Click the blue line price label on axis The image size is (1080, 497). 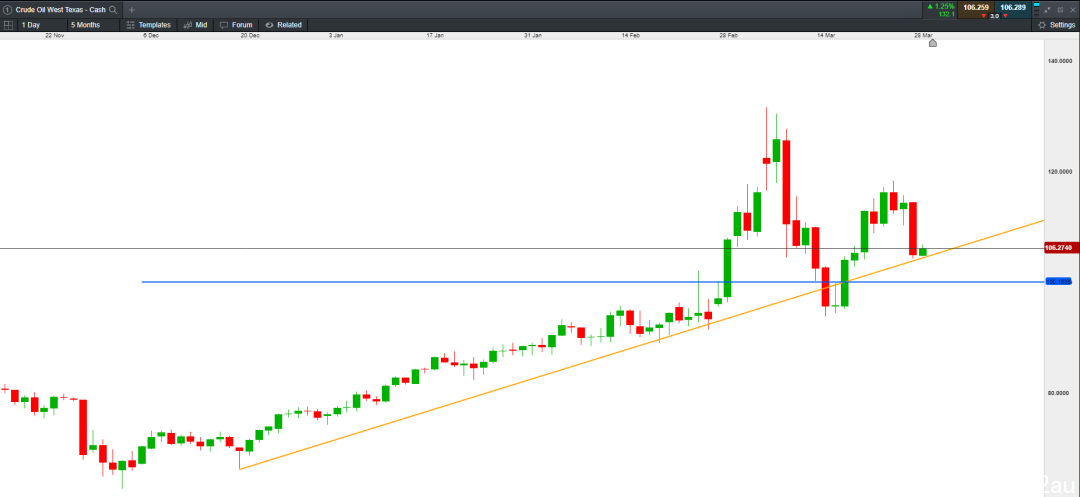coord(1059,282)
